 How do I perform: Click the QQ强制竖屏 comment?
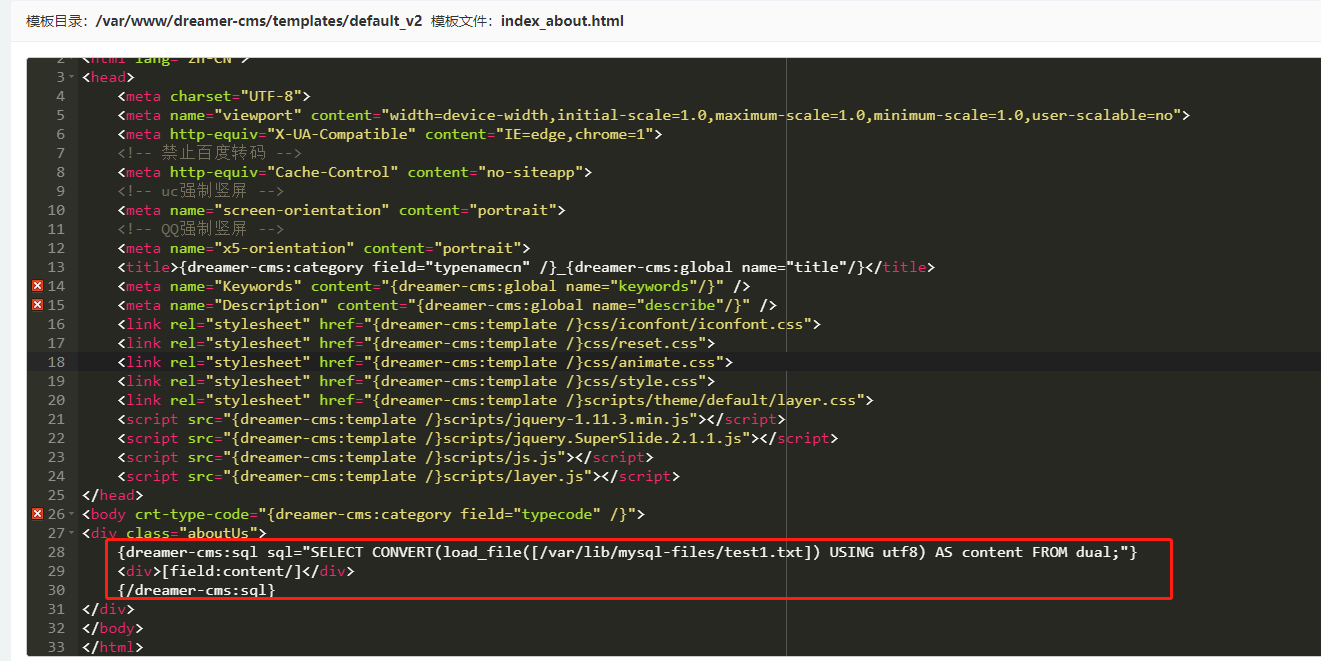pyautogui.click(x=200, y=229)
